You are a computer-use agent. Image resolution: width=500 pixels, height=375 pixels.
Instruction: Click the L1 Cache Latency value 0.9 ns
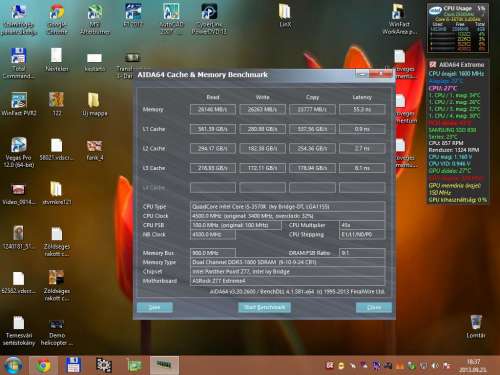point(362,129)
